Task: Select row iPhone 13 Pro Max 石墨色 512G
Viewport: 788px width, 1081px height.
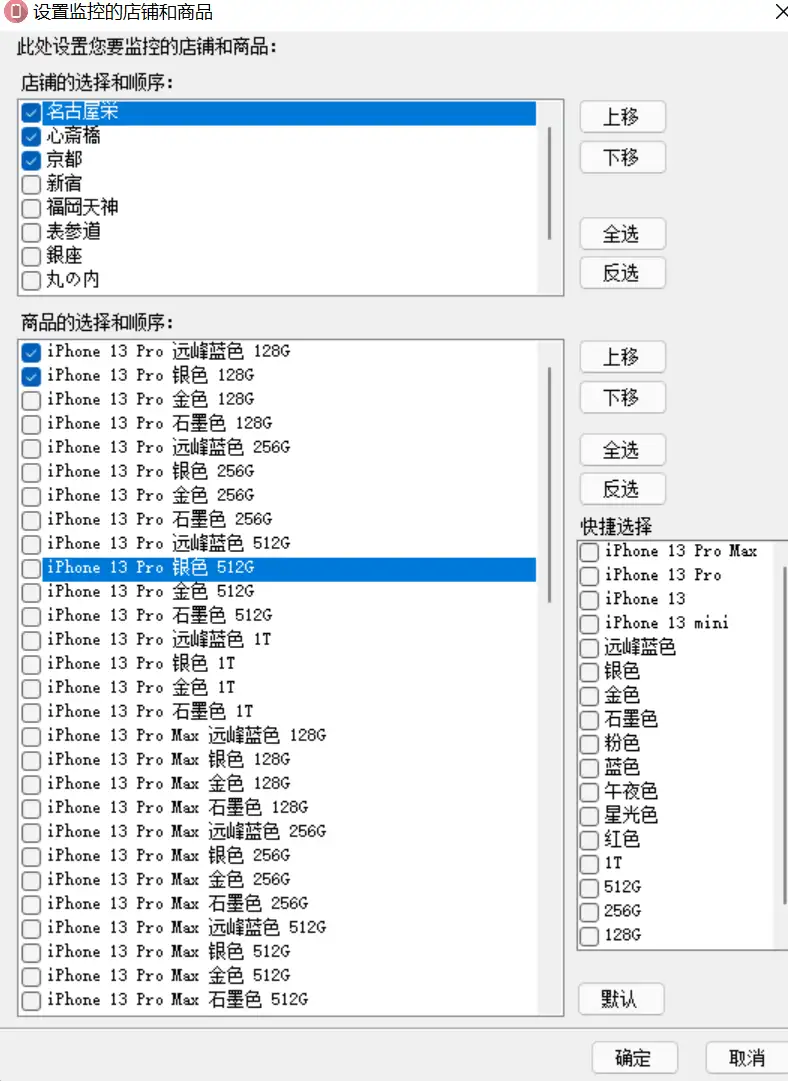Action: (278, 1000)
